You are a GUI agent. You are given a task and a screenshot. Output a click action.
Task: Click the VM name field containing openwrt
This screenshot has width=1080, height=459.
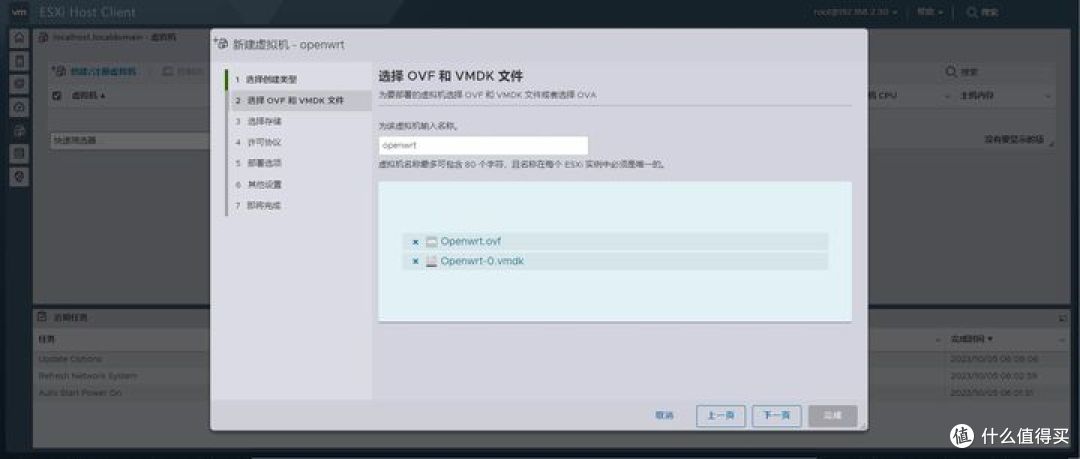(484, 145)
